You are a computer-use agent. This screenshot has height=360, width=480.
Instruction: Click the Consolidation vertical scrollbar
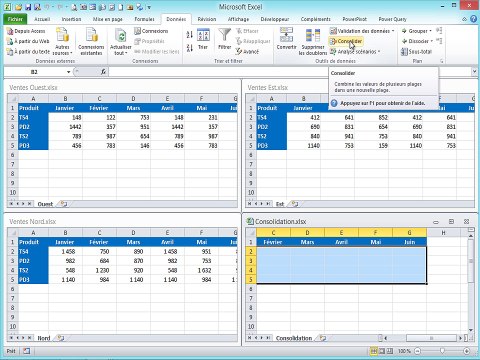471,261
